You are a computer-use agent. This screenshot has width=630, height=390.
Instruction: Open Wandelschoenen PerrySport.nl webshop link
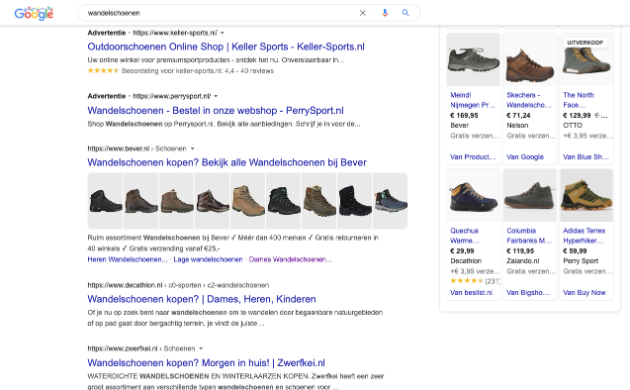pyautogui.click(x=215, y=110)
